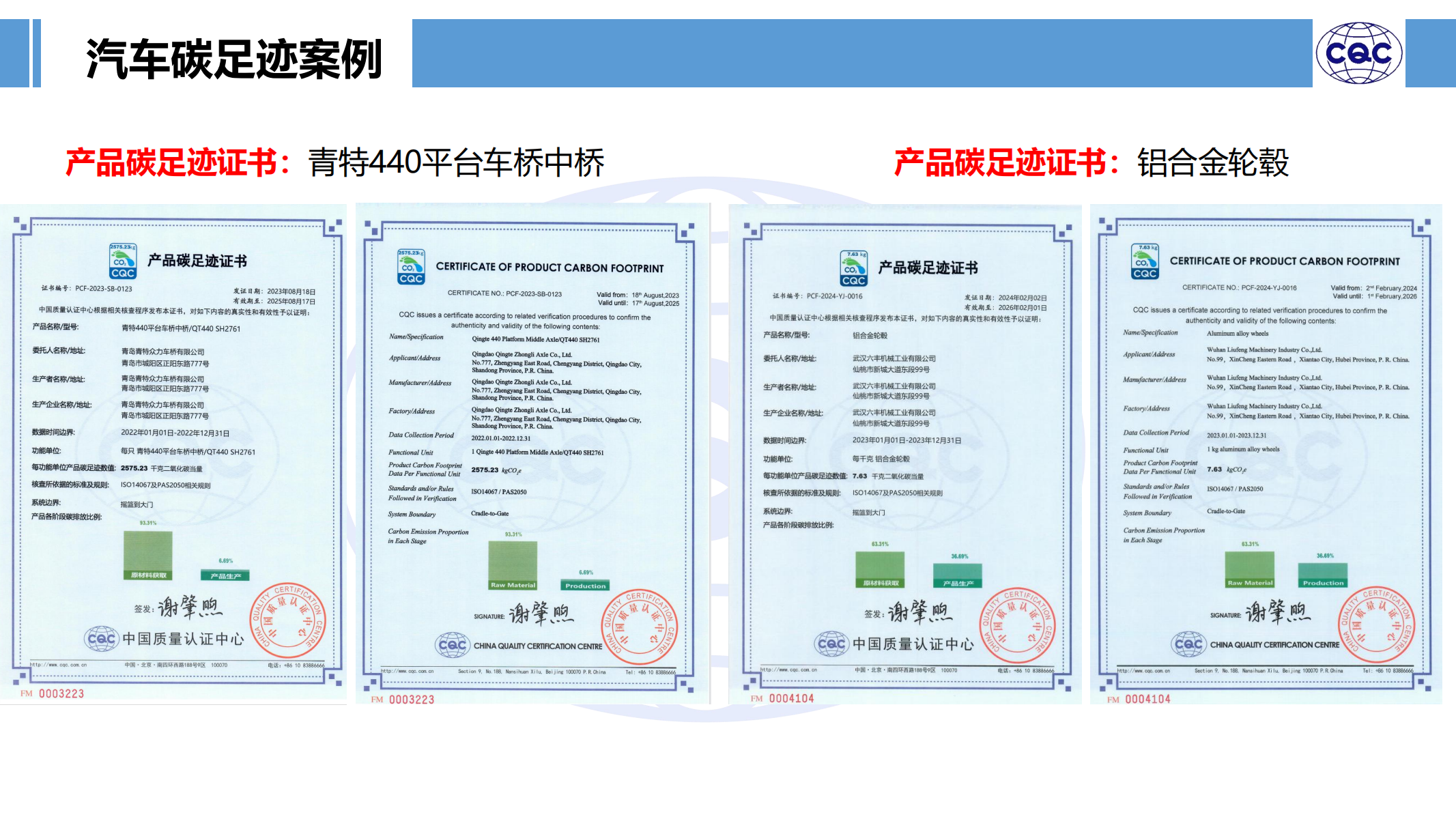Click the 7.63 kg CO2 badge on the Chinese wheel certificate
The height and width of the screenshot is (819, 1456).
854,268
